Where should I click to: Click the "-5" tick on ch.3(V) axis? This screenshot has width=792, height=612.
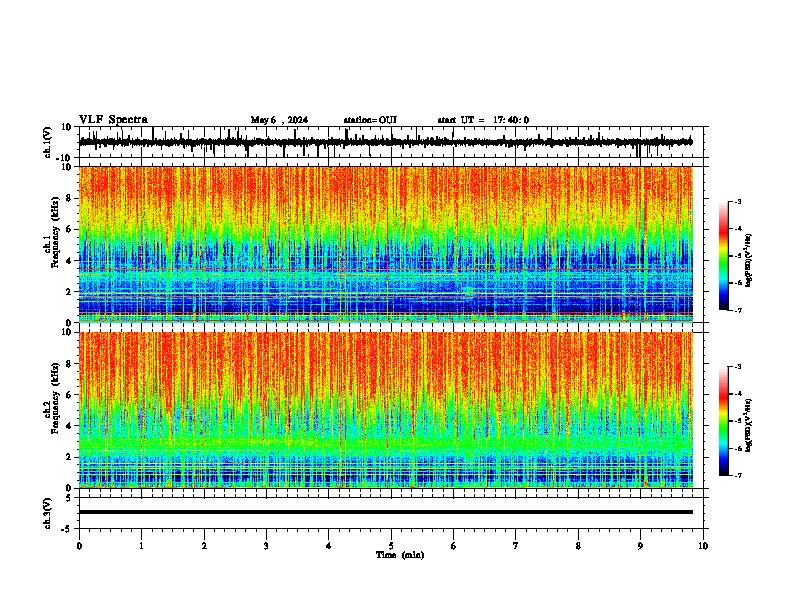(67, 529)
